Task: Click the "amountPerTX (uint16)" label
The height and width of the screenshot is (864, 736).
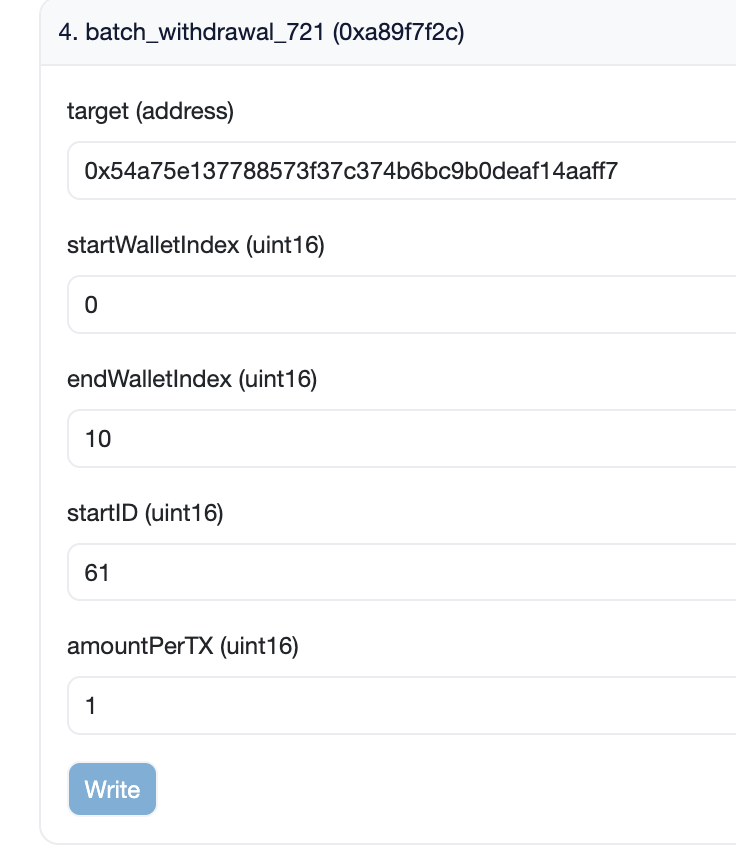Action: point(182,646)
